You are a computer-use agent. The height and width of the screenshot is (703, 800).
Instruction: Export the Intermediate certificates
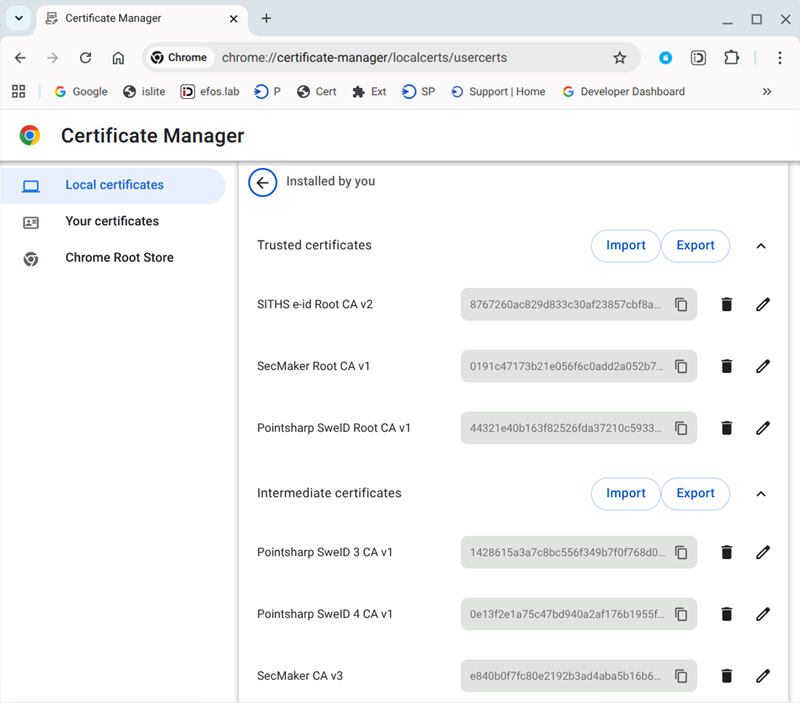[x=695, y=494]
